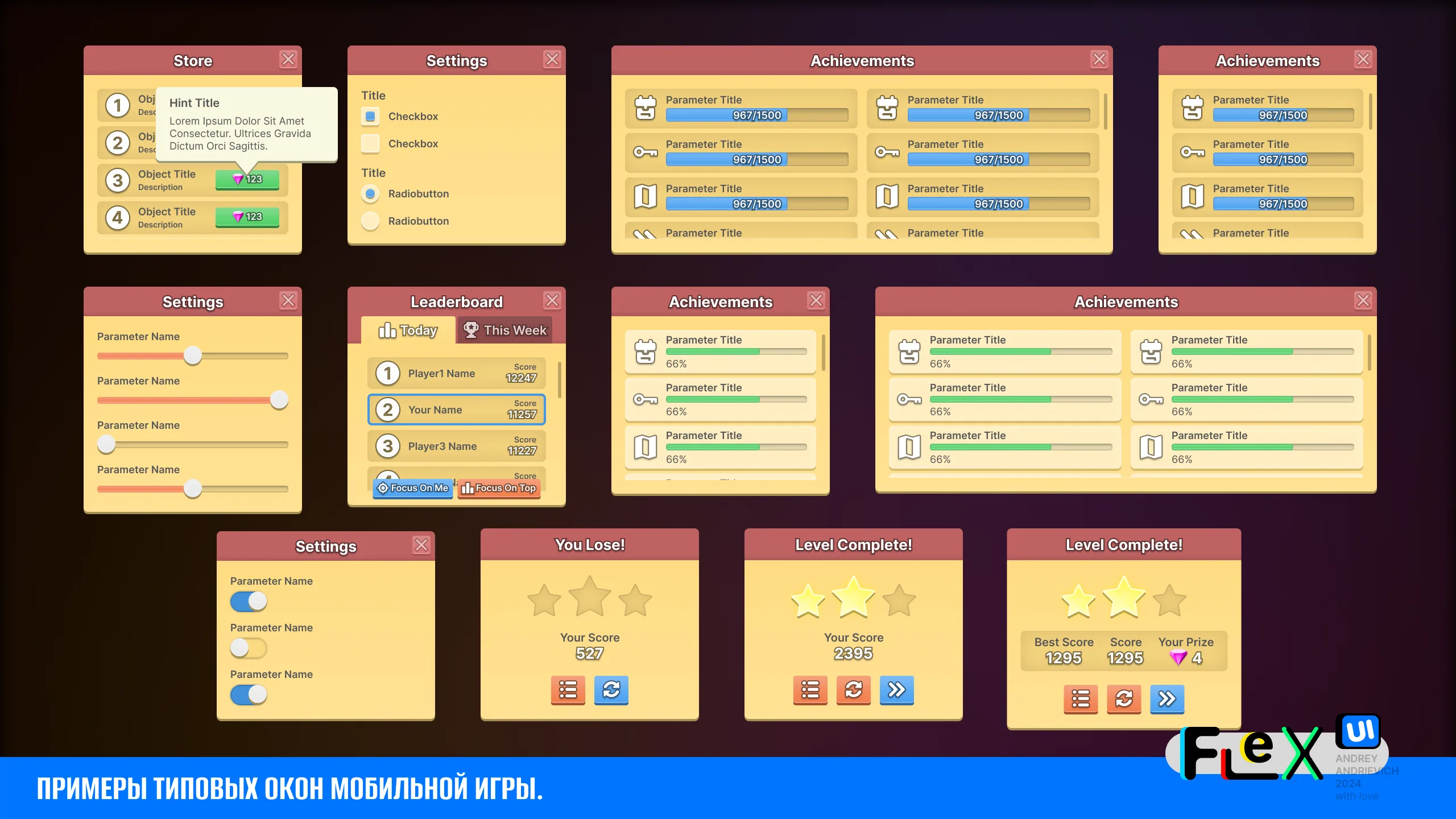This screenshot has height=819, width=1456.
Task: Click the map icon in small green-bar Achievements window
Action: [646, 447]
